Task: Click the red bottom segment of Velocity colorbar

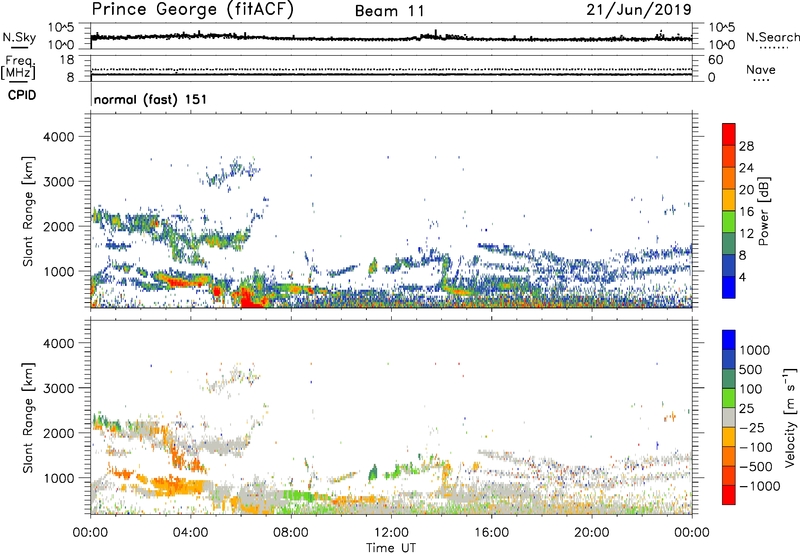Action: click(x=729, y=495)
